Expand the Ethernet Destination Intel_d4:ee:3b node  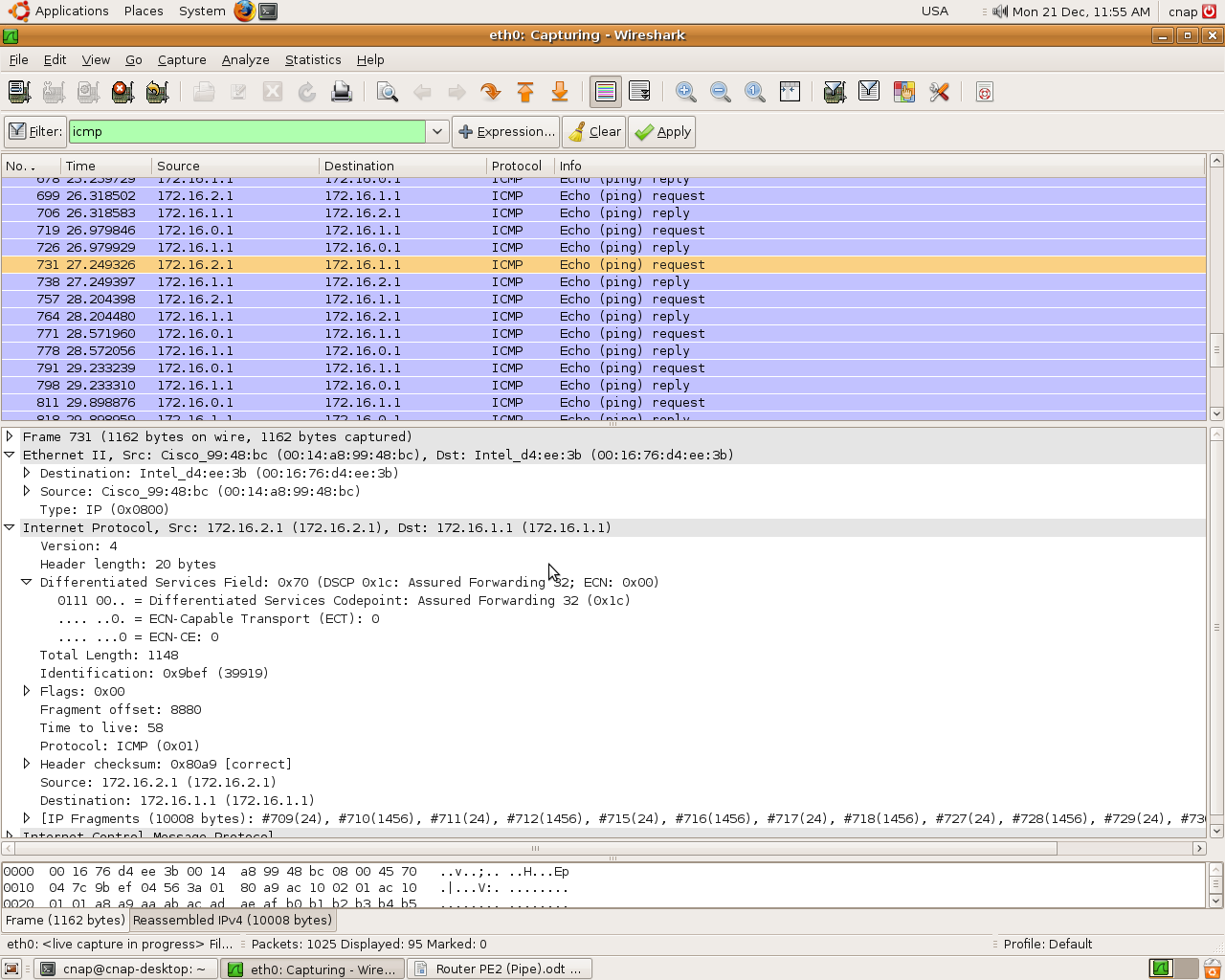click(27, 473)
